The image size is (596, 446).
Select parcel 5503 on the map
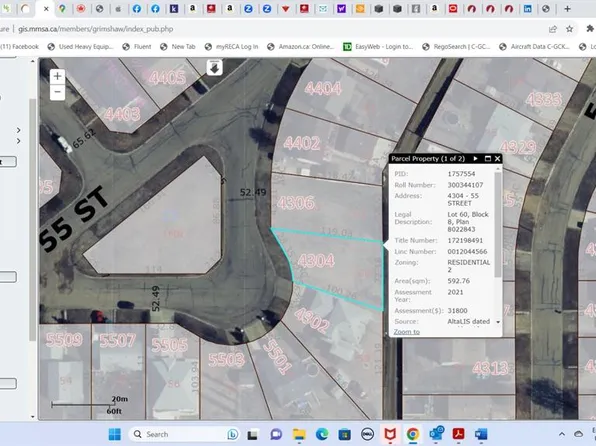point(227,359)
